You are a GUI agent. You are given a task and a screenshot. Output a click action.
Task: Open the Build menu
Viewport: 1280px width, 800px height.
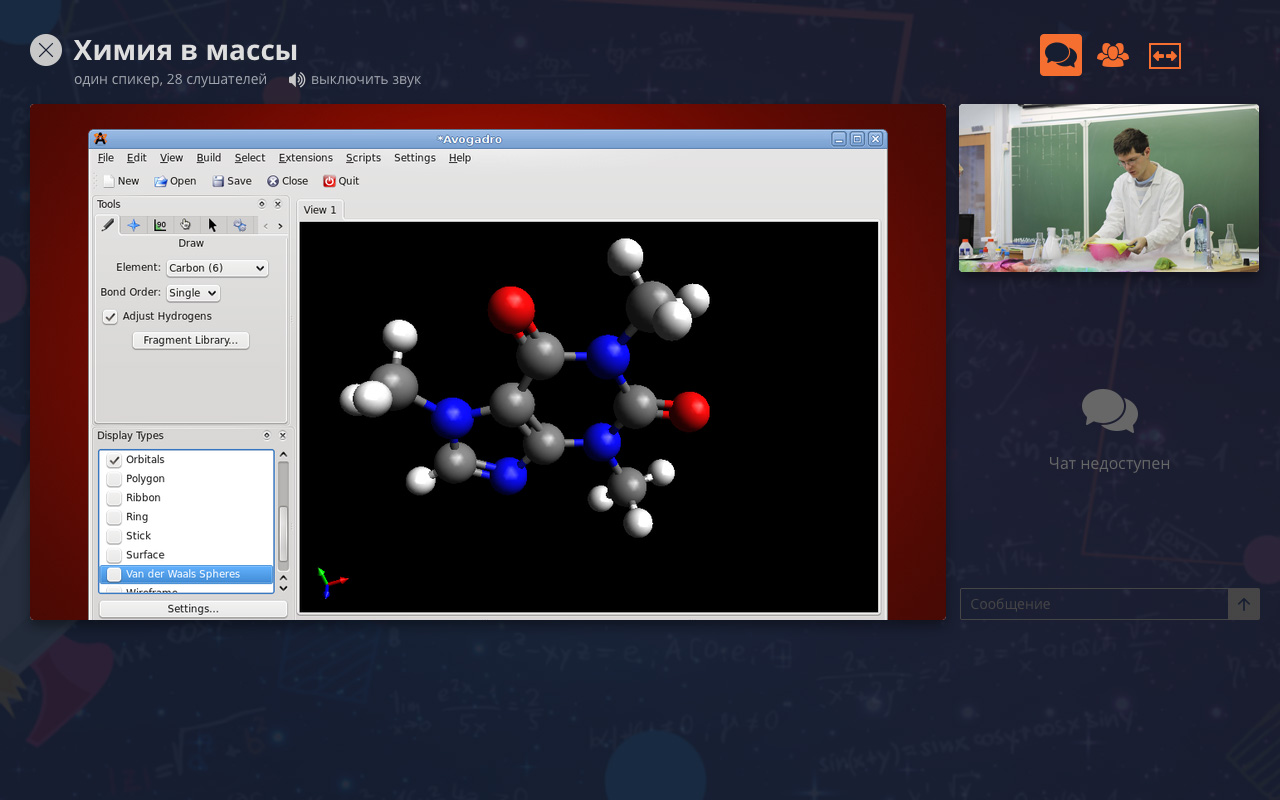tap(209, 158)
